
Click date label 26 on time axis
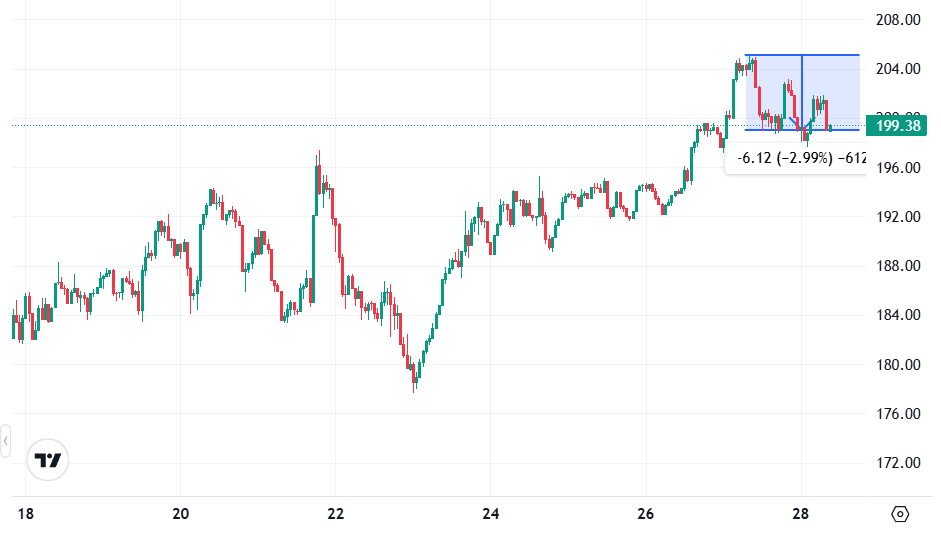tap(646, 514)
